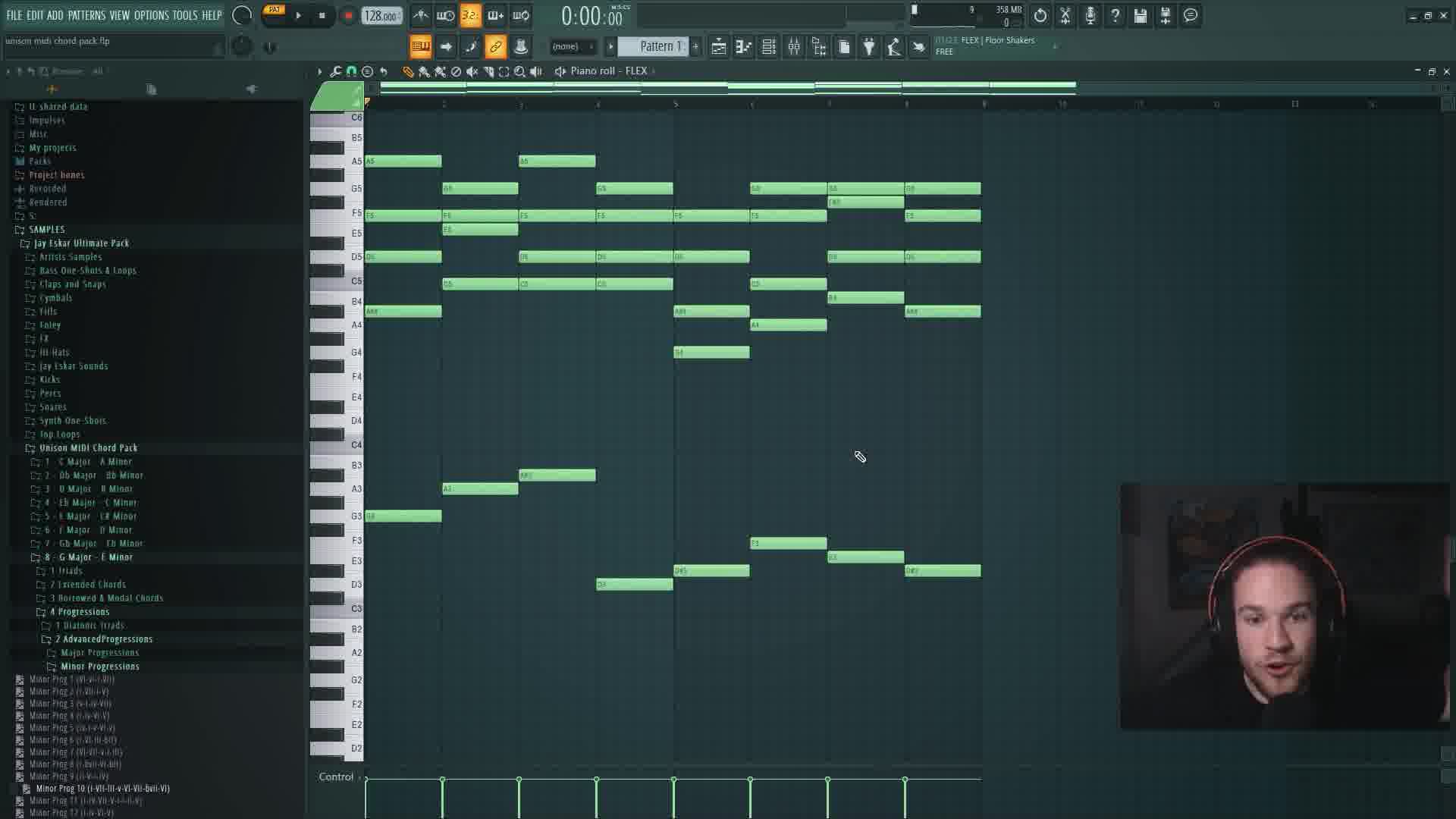This screenshot has height=819, width=1456.
Task: Click the microphone recording icon
Action: pos(1090,15)
